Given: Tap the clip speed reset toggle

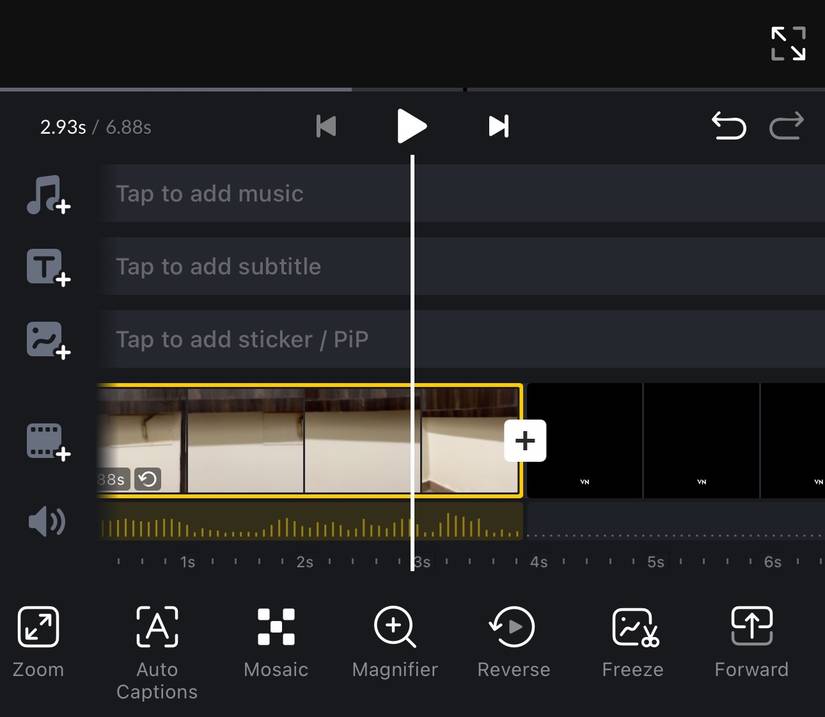Looking at the screenshot, I should pyautogui.click(x=147, y=479).
